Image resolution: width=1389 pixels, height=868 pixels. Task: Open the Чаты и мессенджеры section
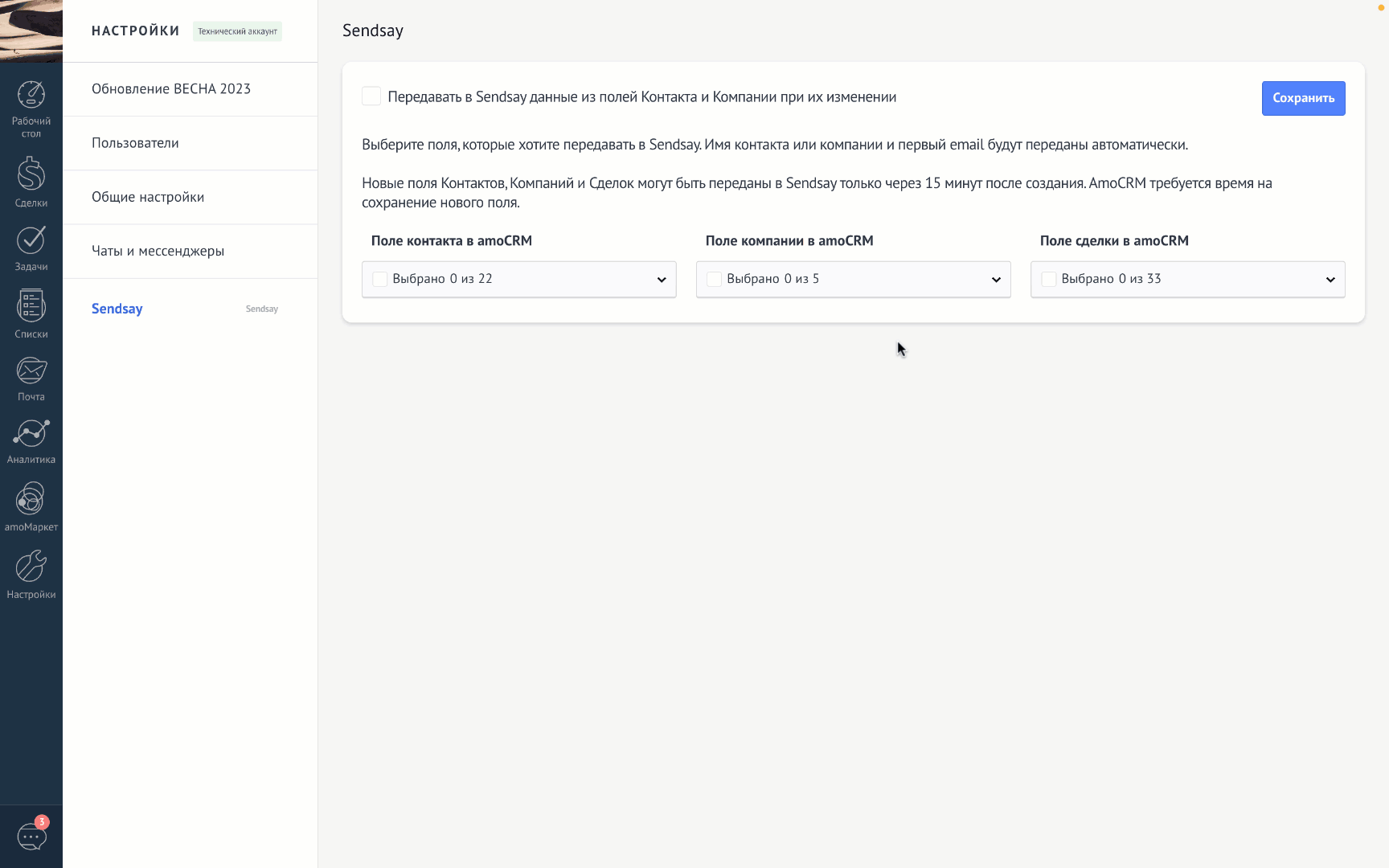click(x=158, y=251)
